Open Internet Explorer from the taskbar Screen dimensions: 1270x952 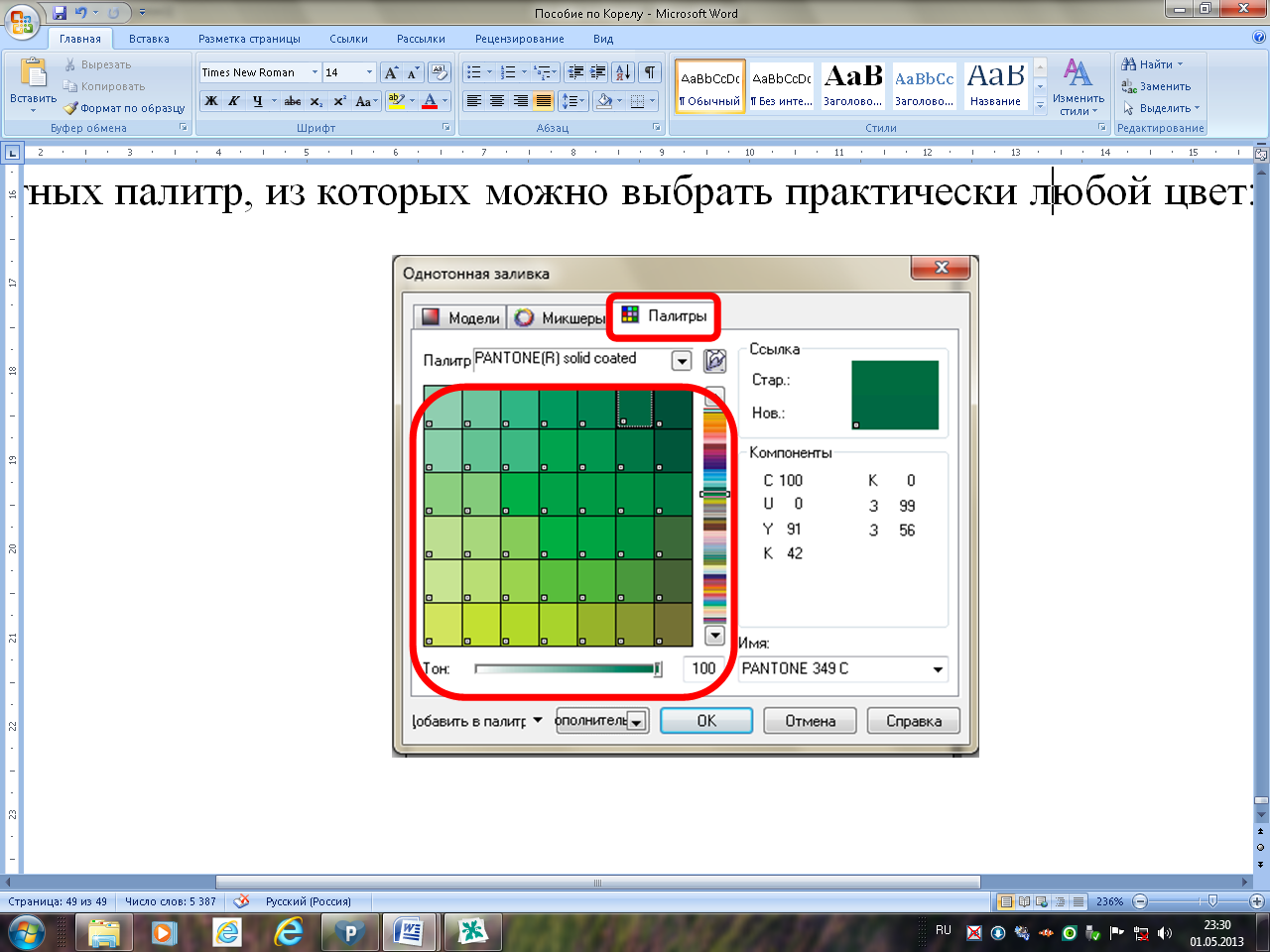[289, 933]
